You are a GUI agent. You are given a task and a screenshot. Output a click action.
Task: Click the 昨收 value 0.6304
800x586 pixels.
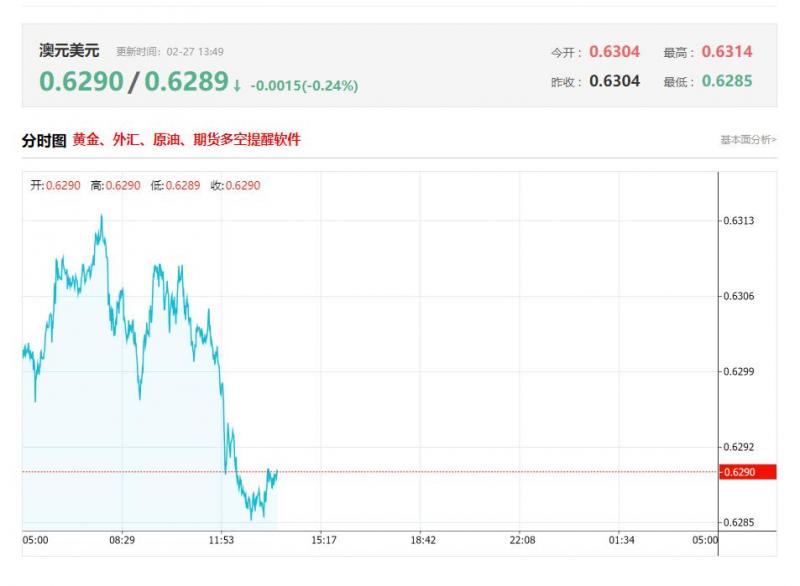[x=614, y=81]
